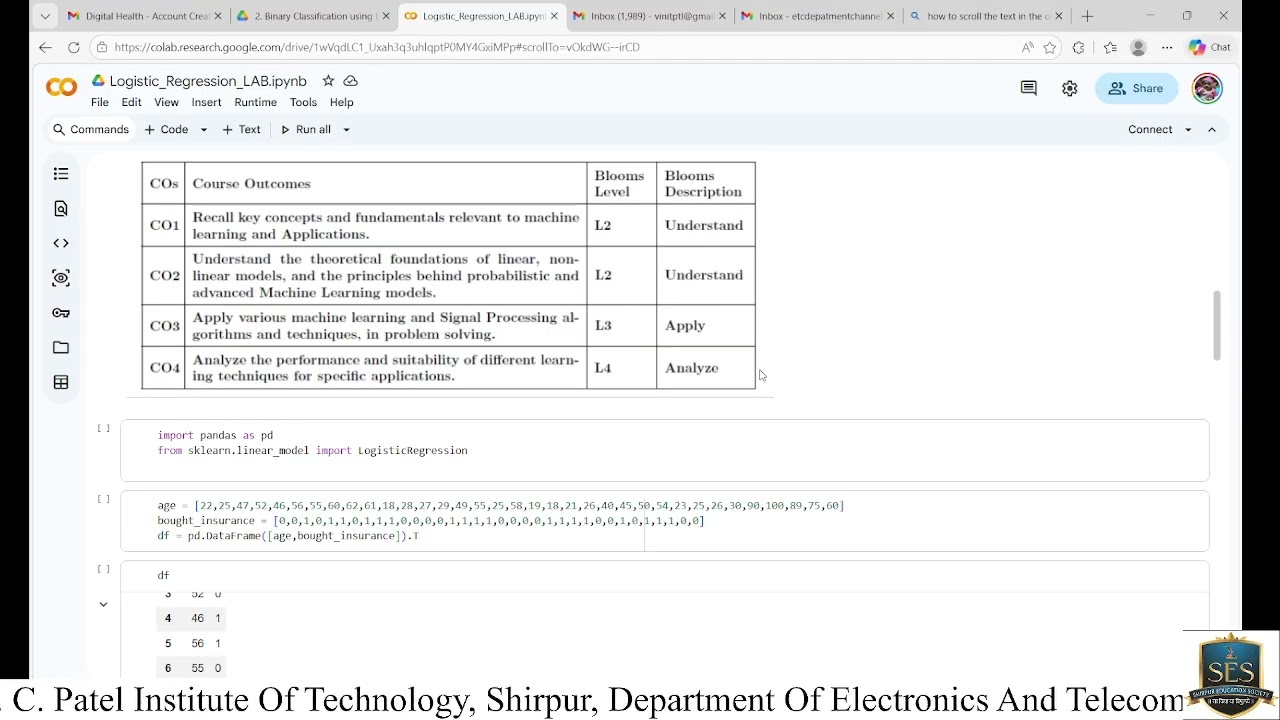Run the age and bought_insurance cell
Image resolution: width=1280 pixels, height=720 pixels.
point(103,498)
